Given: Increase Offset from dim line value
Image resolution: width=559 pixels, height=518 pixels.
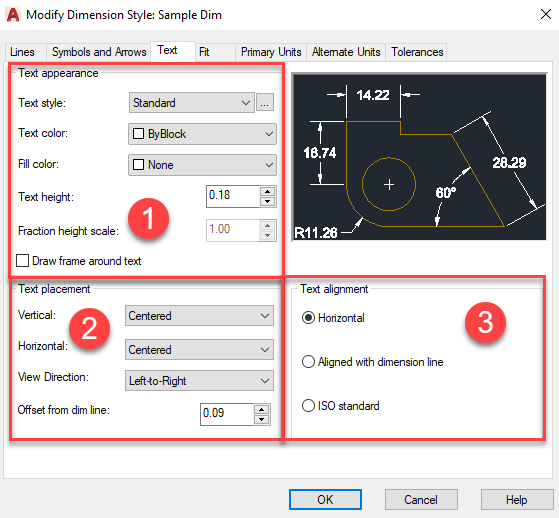Looking at the screenshot, I should tap(262, 410).
